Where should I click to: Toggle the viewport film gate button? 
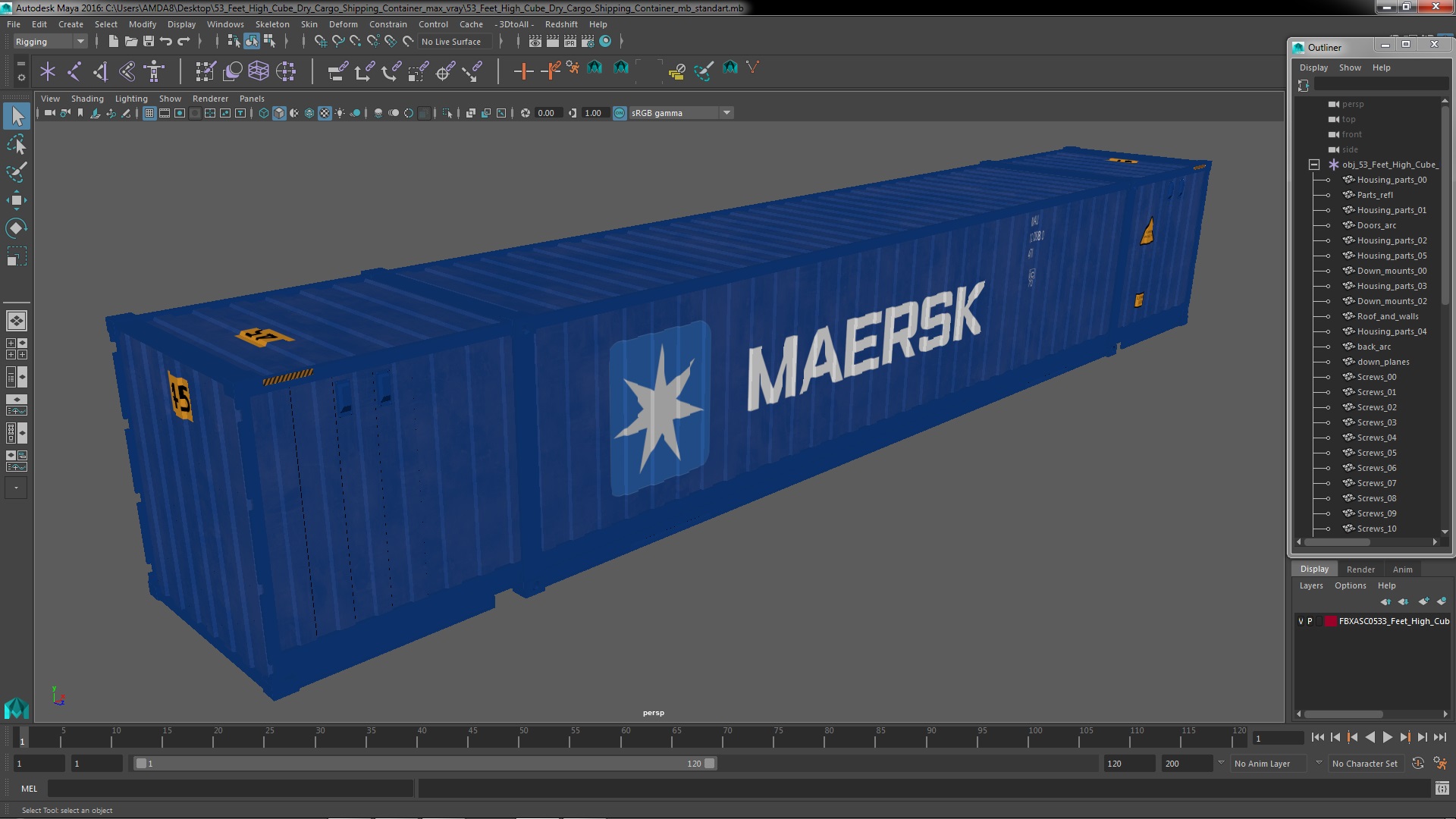tap(165, 113)
